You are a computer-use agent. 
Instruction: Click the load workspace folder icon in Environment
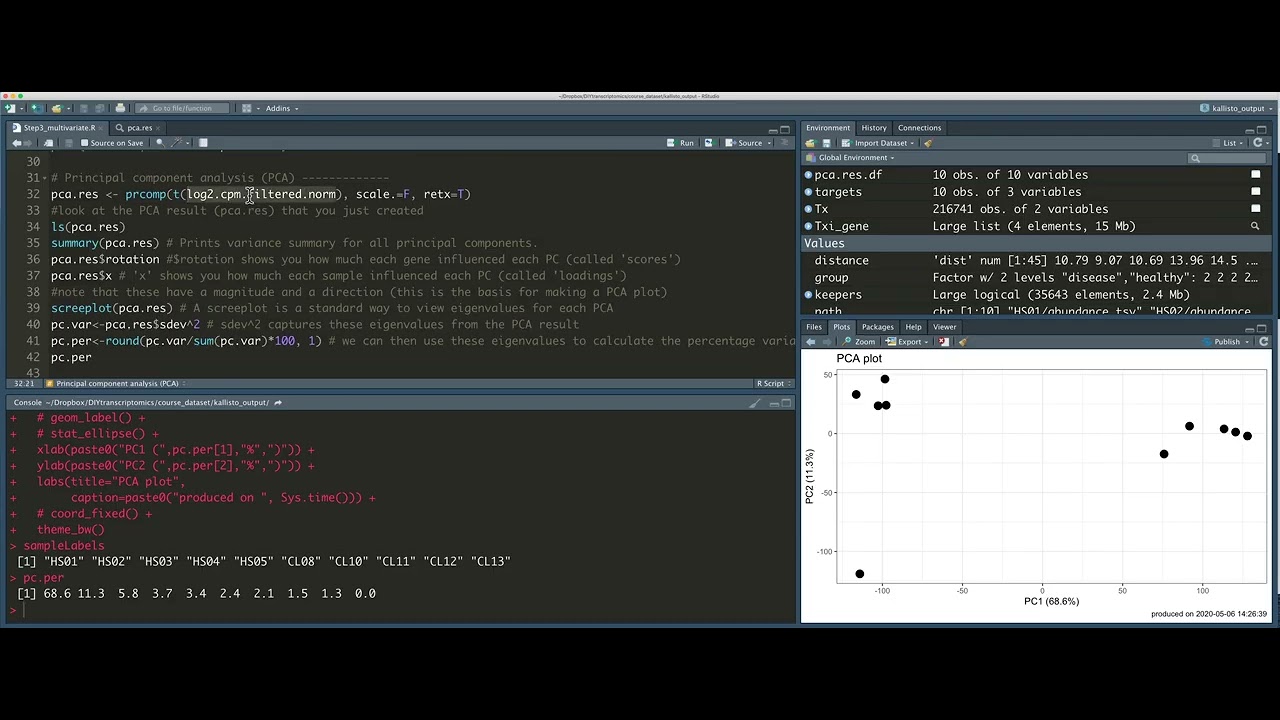click(x=811, y=143)
